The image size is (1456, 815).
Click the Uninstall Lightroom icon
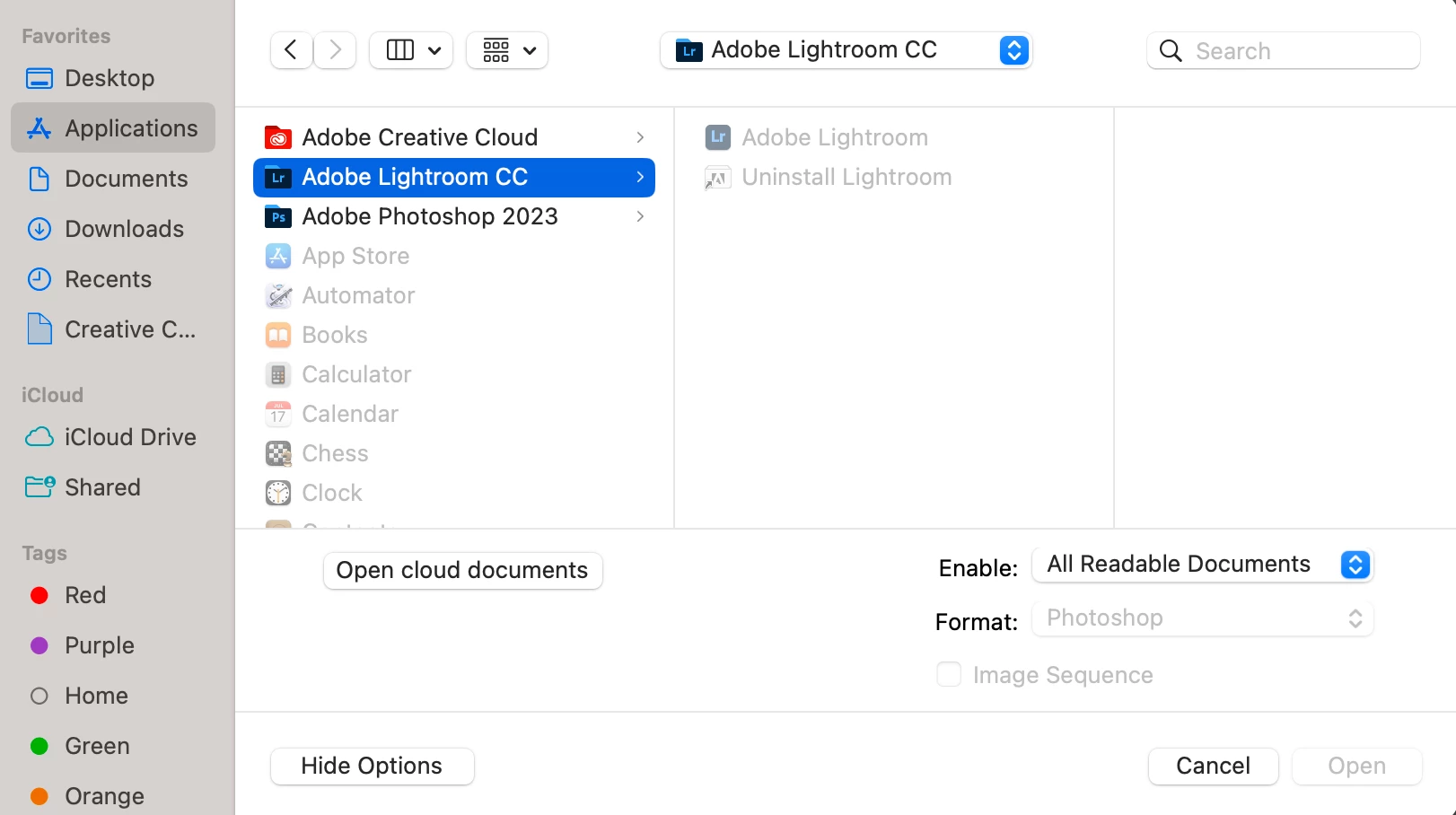718,177
